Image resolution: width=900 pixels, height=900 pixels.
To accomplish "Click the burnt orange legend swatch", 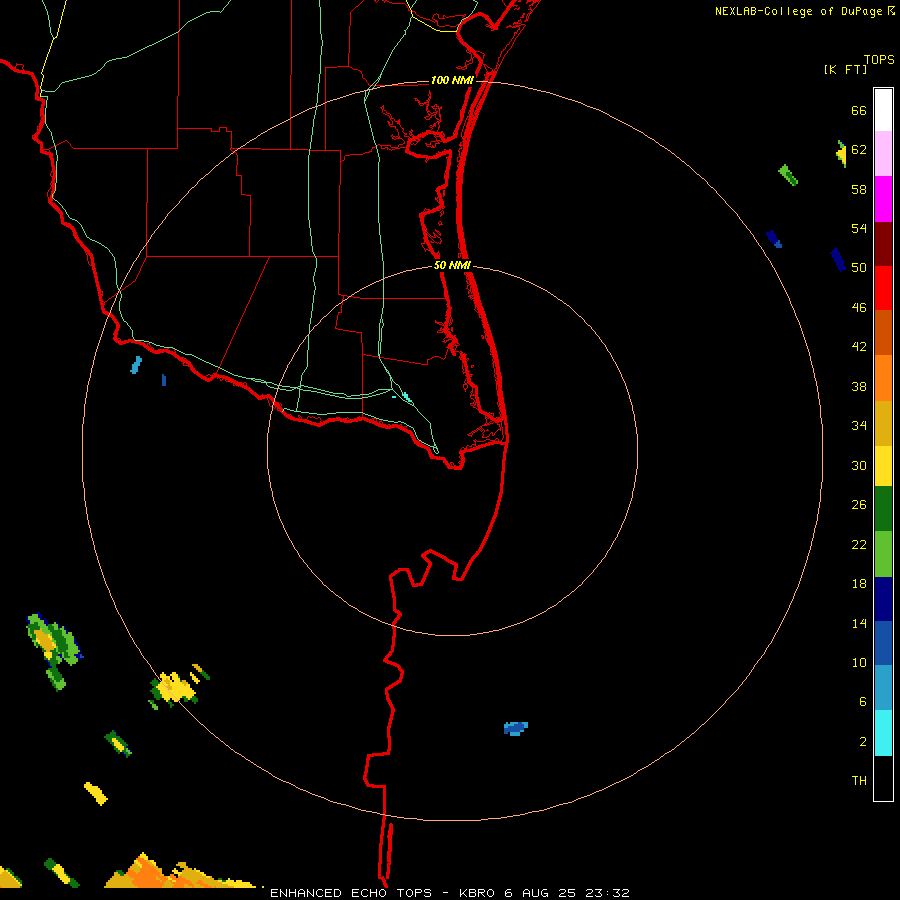I will [x=883, y=332].
